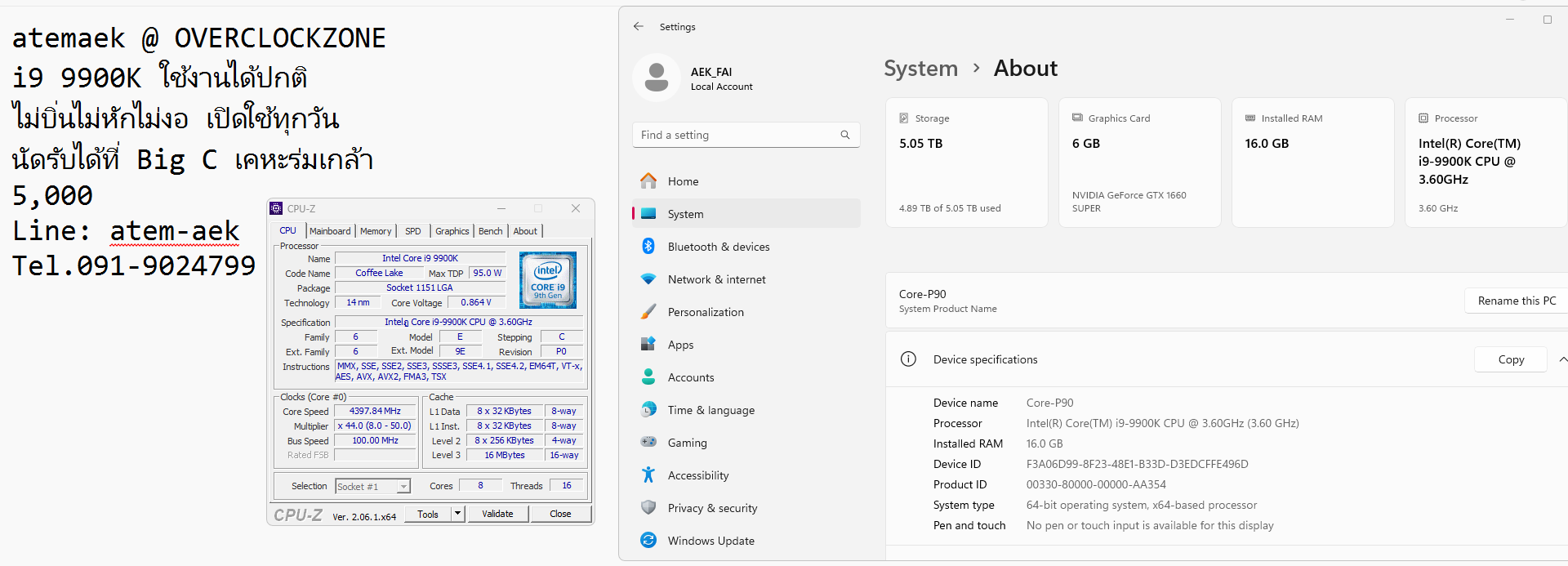Screen dimensions: 1568x566
Task: Open Apps settings page
Action: tap(746, 345)
